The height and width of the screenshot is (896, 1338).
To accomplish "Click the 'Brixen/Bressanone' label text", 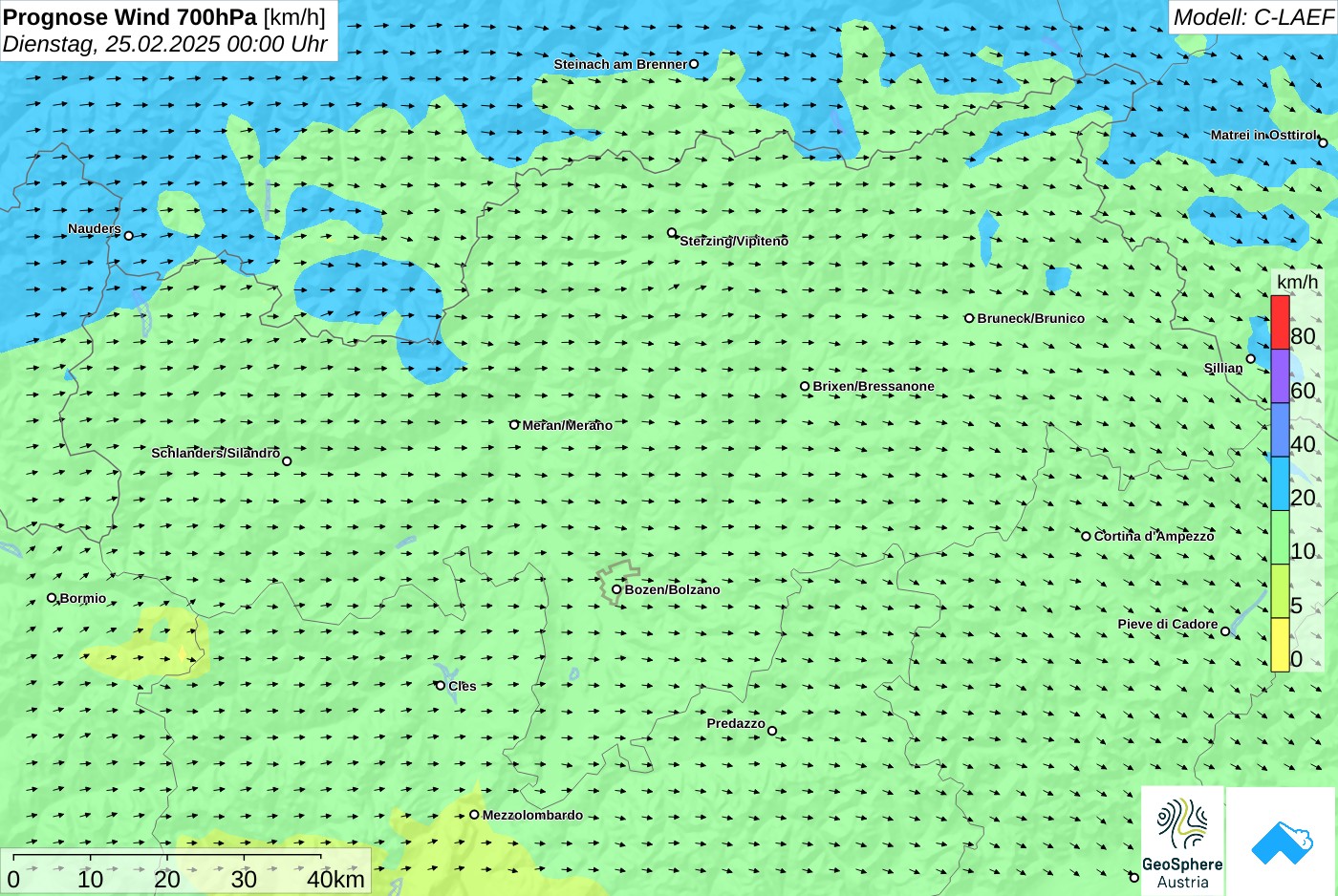I will tap(874, 387).
